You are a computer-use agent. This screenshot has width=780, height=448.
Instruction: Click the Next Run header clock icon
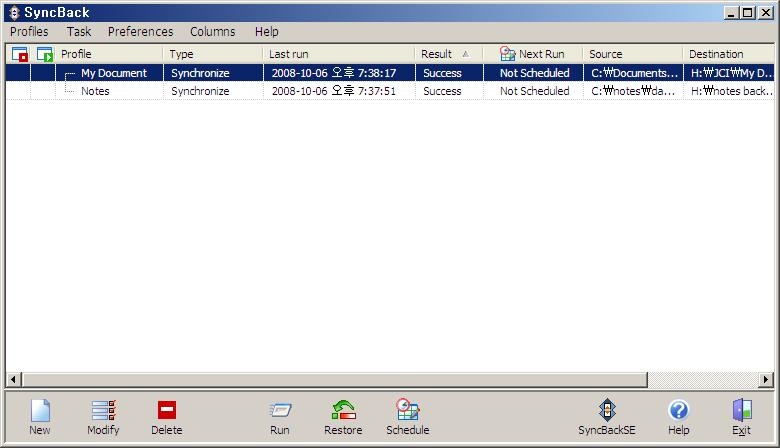click(x=507, y=54)
